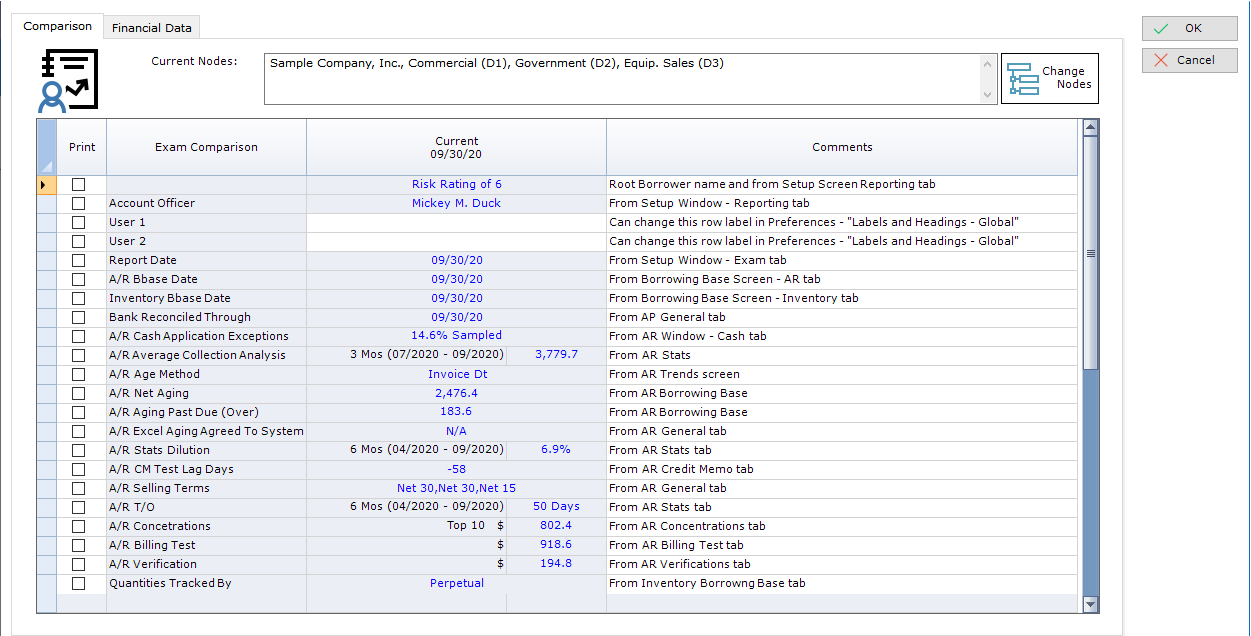The height and width of the screenshot is (636, 1251).
Task: Enable Print checkbox for Account Officer
Action: pos(79,204)
